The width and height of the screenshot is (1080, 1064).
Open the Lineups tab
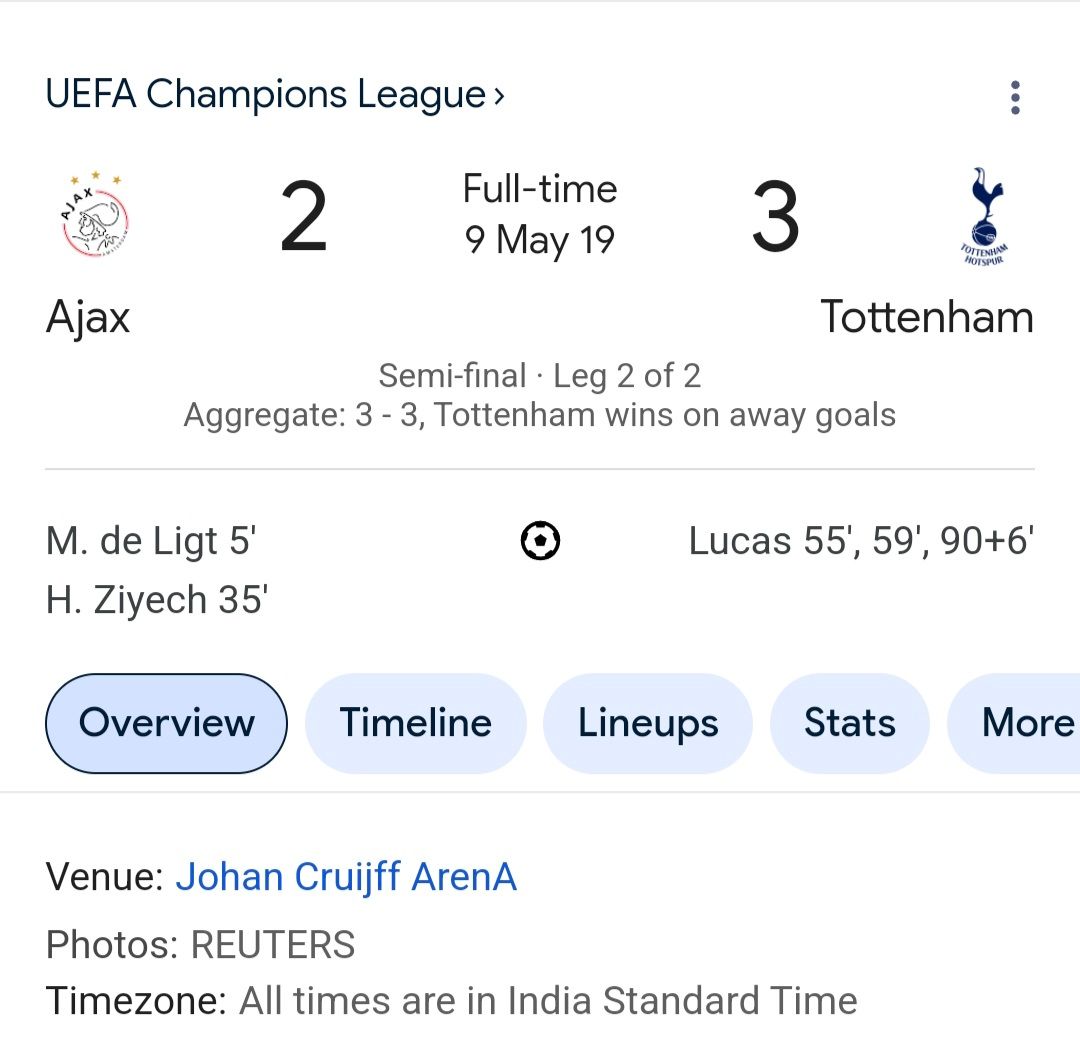647,723
